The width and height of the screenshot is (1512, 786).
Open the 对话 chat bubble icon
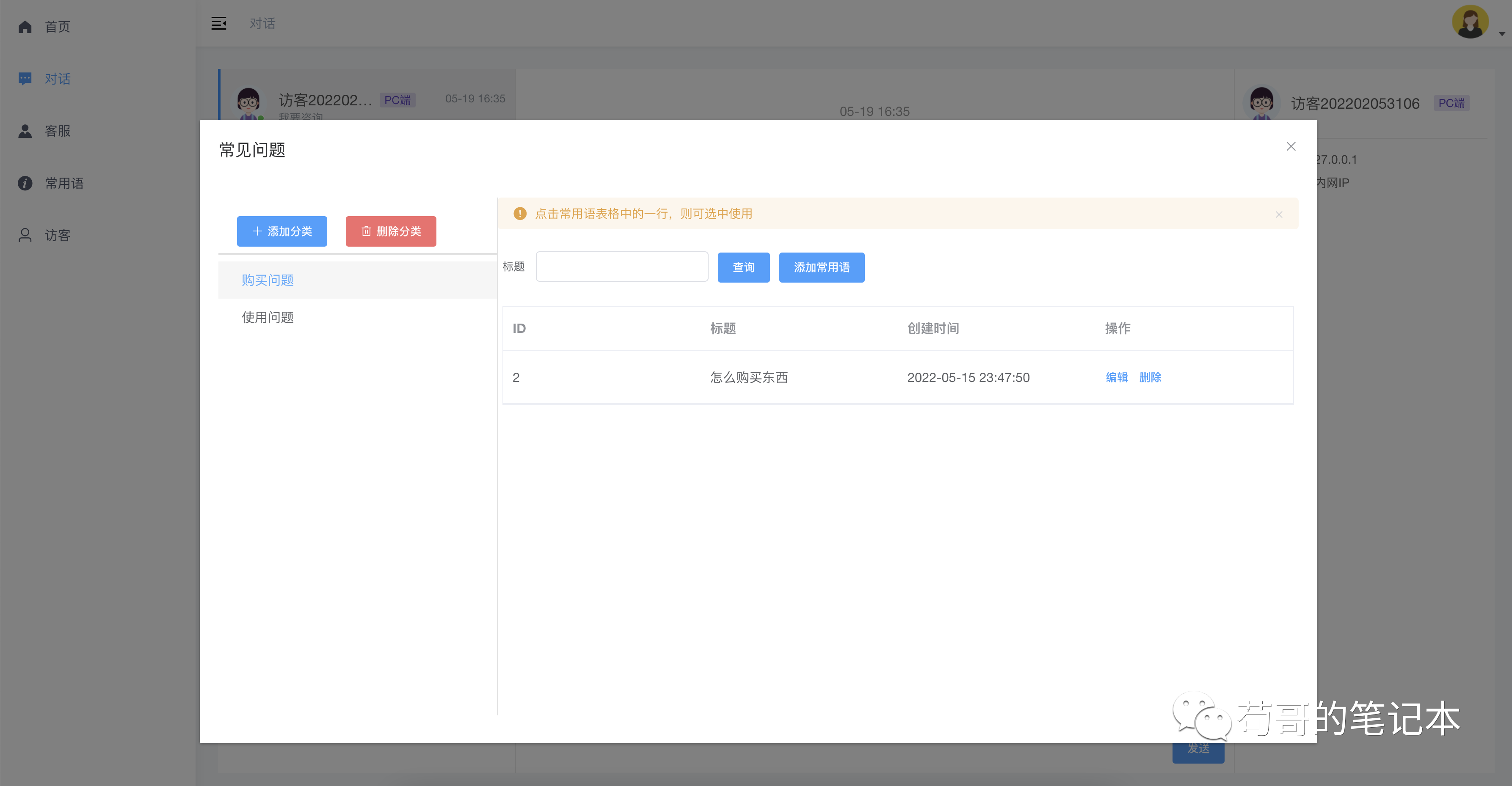tap(25, 79)
